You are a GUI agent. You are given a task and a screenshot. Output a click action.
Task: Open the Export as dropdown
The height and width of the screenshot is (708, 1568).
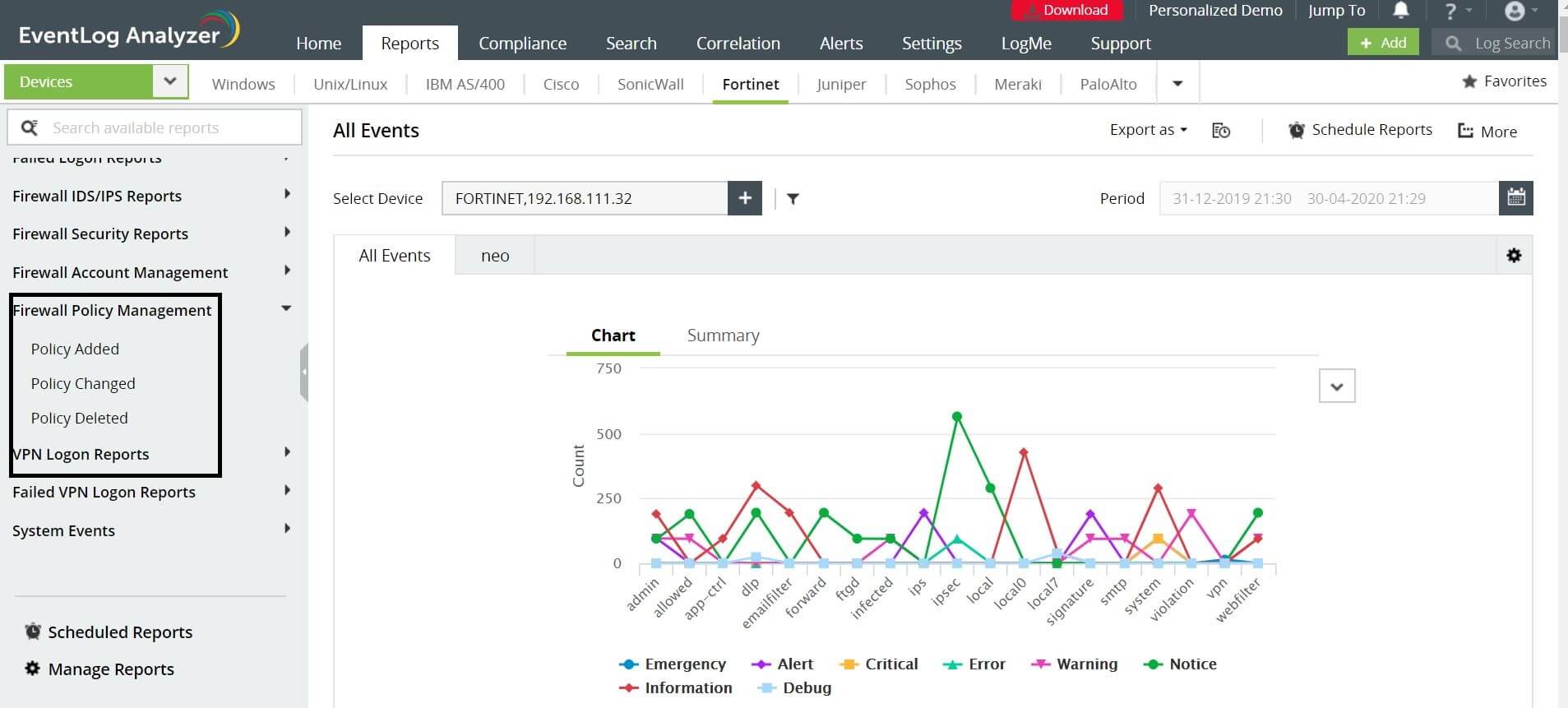[x=1148, y=130]
